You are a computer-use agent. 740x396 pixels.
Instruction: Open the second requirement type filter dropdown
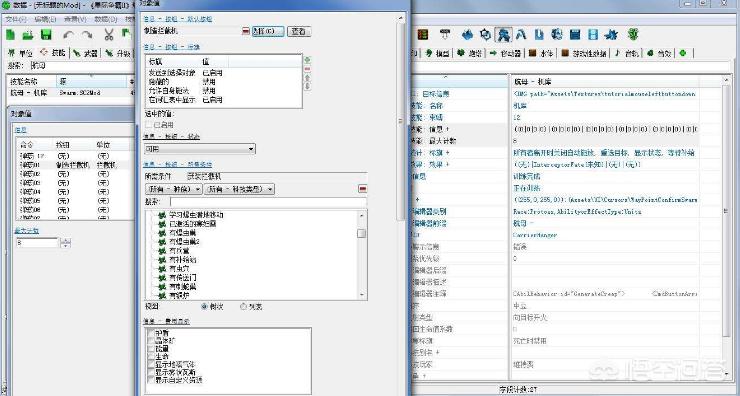[239, 189]
